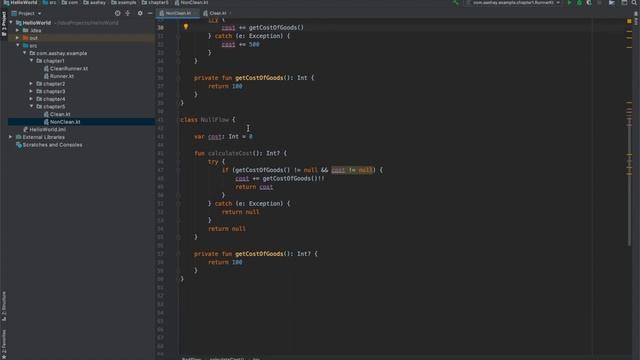Click the calculateCost() crumb in bottom breadcrumbs
The image size is (640, 360).
[227, 358]
